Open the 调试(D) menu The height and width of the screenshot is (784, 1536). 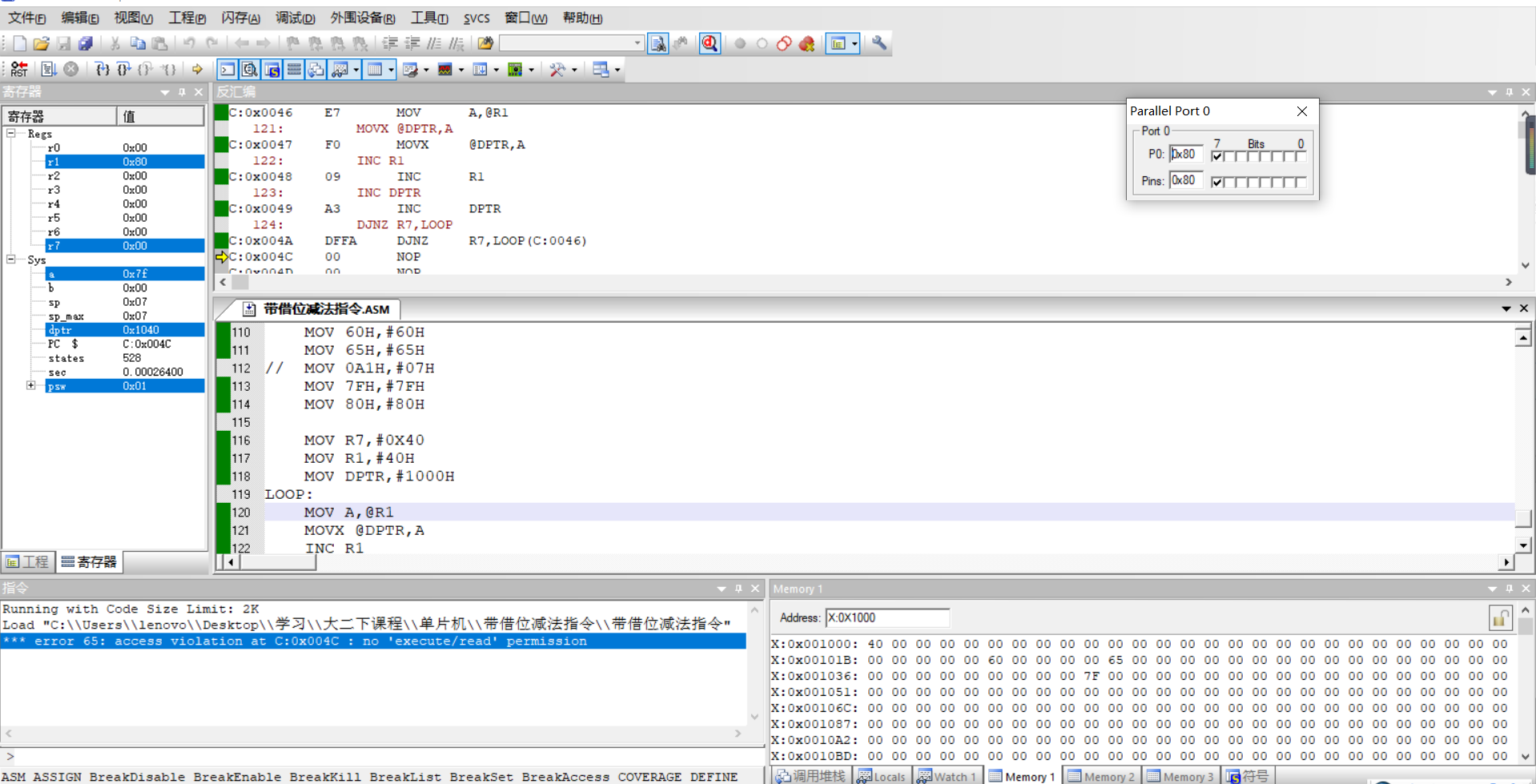296,18
